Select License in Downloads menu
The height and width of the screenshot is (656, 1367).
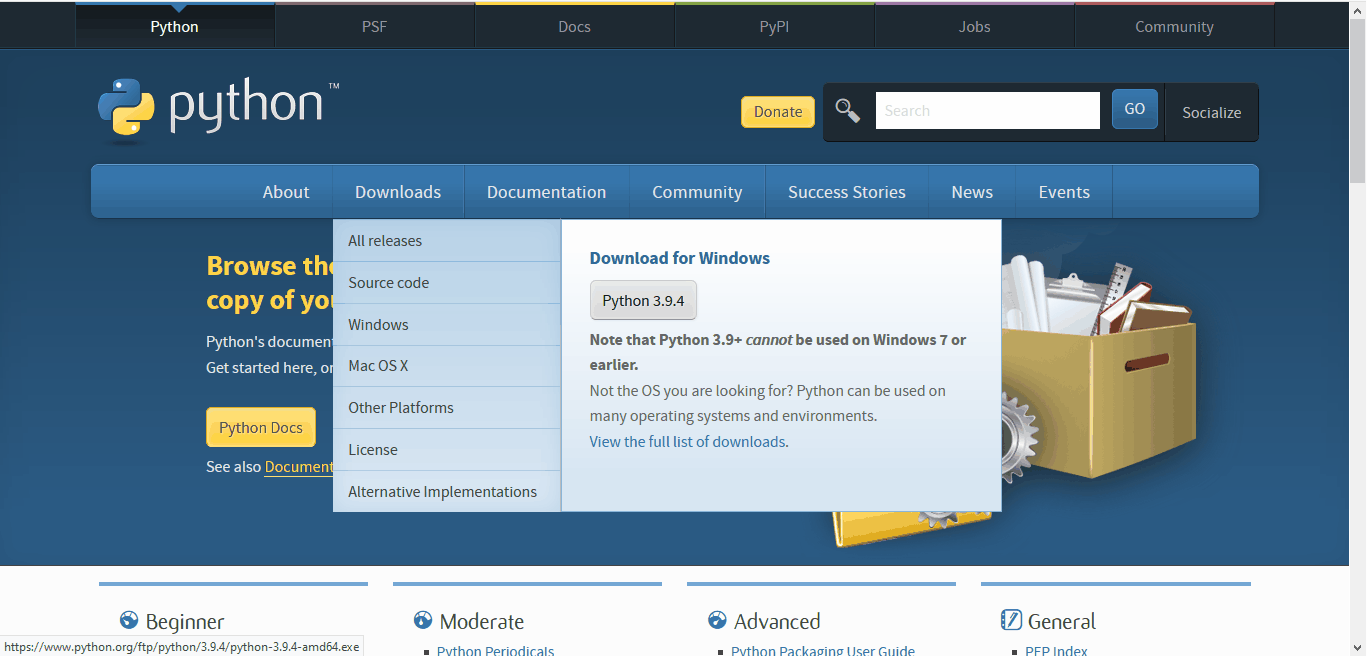[447, 450]
